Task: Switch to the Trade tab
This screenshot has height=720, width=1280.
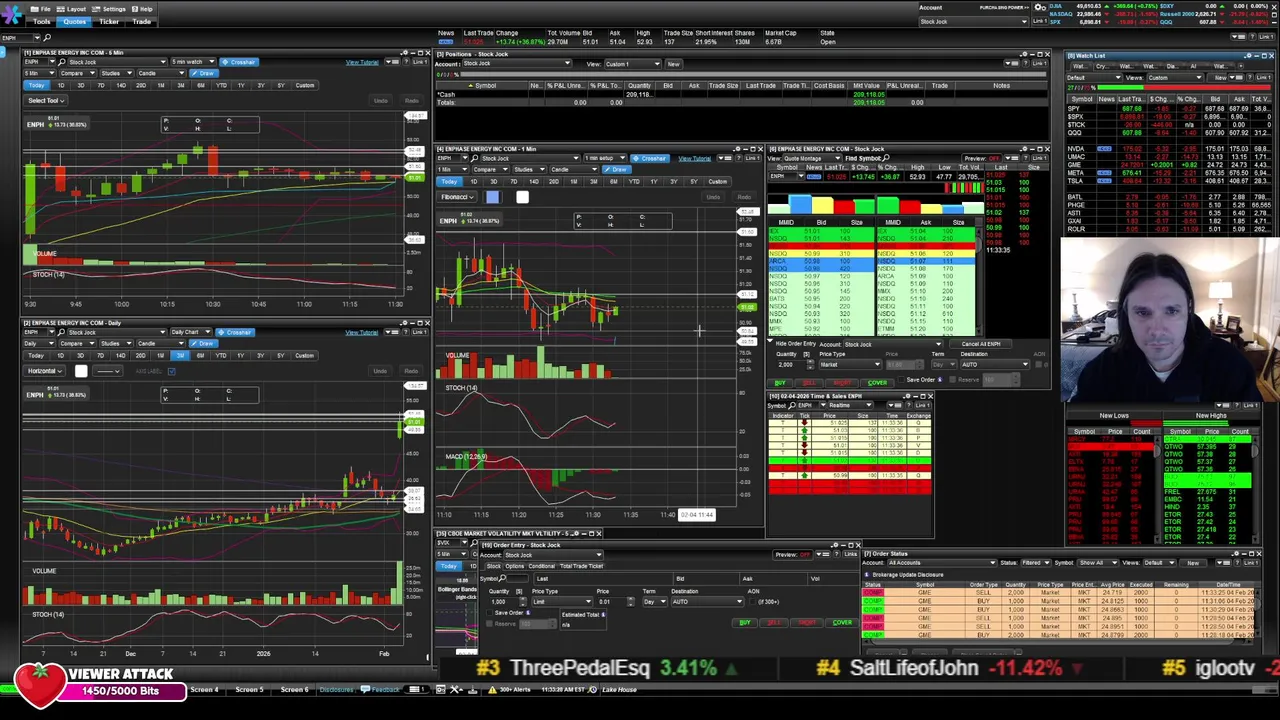Action: [x=141, y=22]
